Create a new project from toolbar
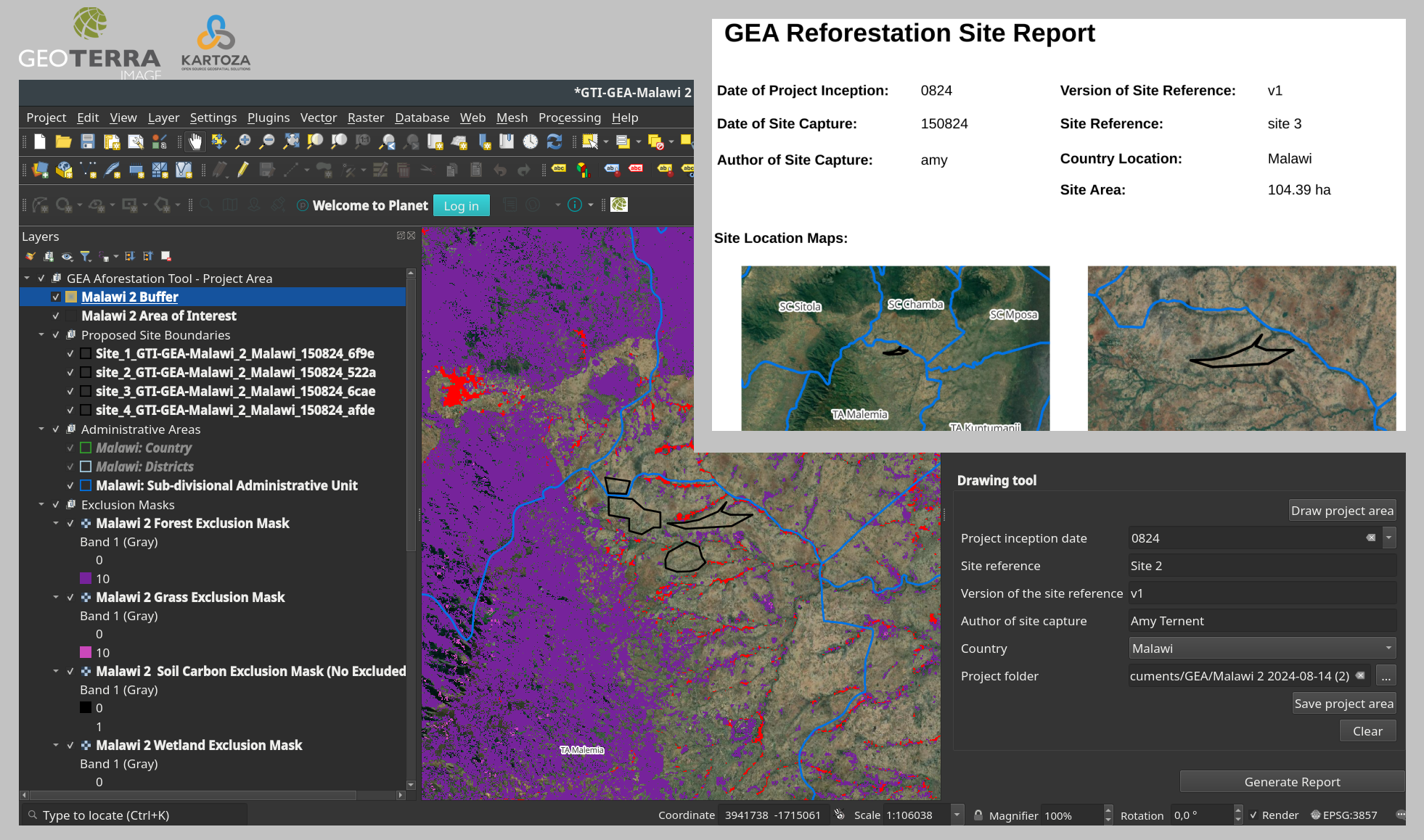 click(x=40, y=142)
